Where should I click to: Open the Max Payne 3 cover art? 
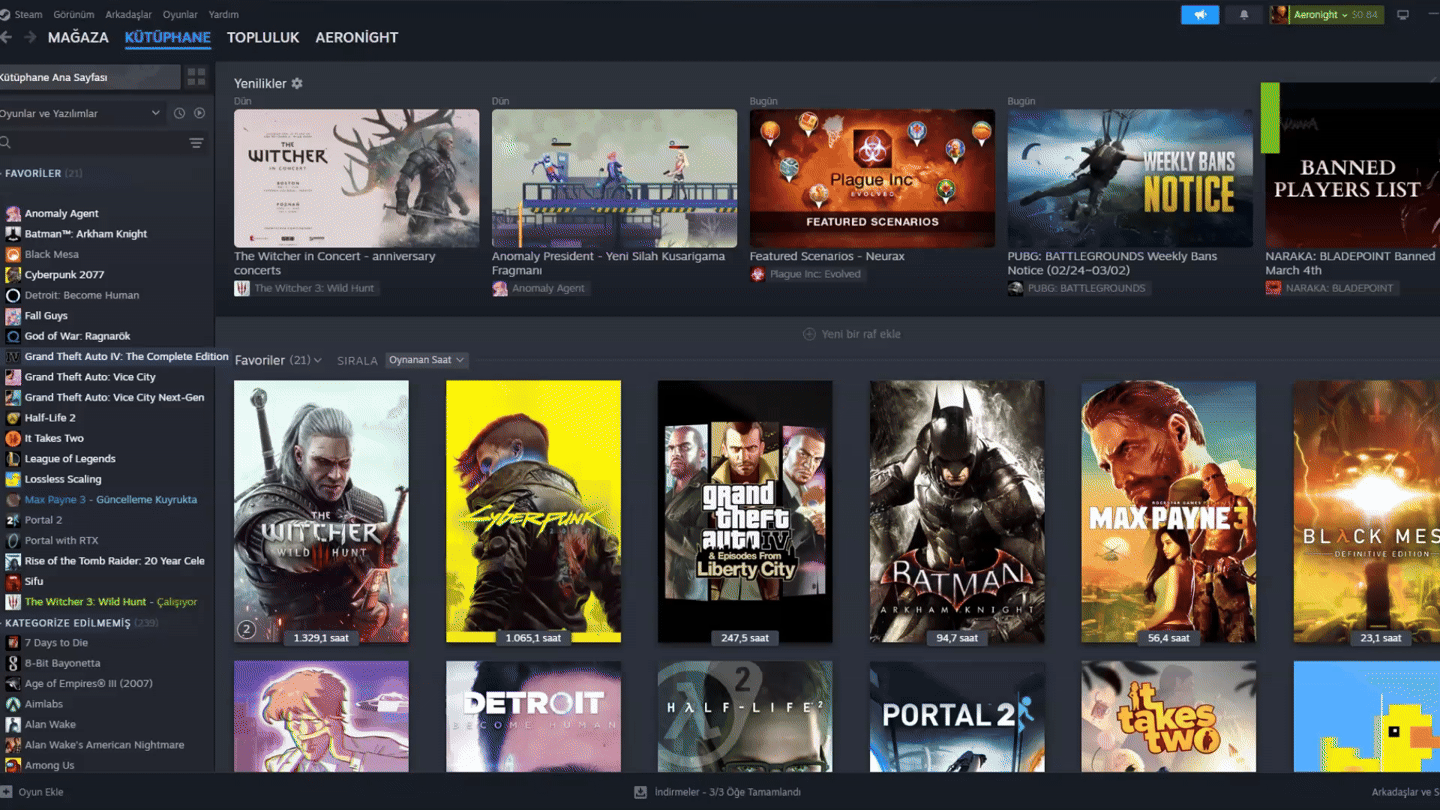[1168, 511]
